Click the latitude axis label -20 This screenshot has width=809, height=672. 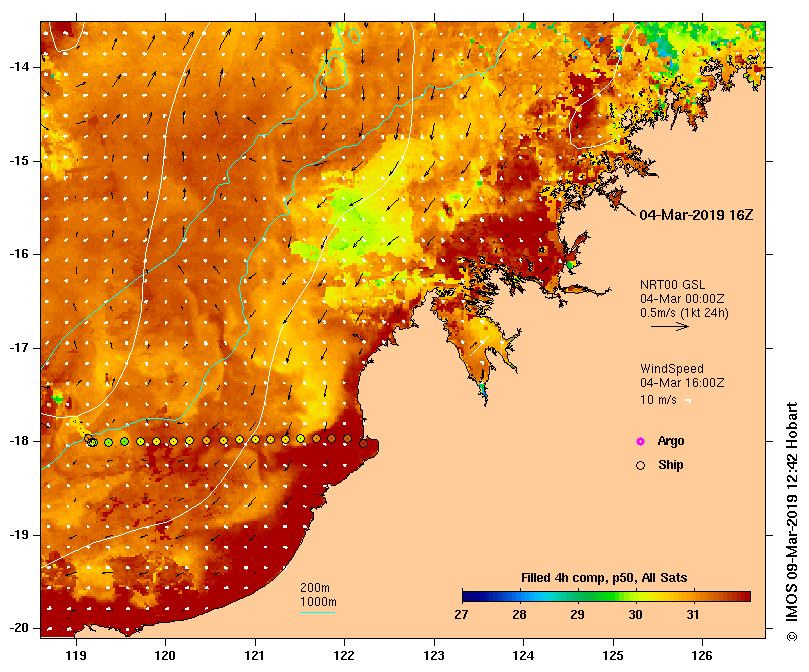[x=20, y=628]
